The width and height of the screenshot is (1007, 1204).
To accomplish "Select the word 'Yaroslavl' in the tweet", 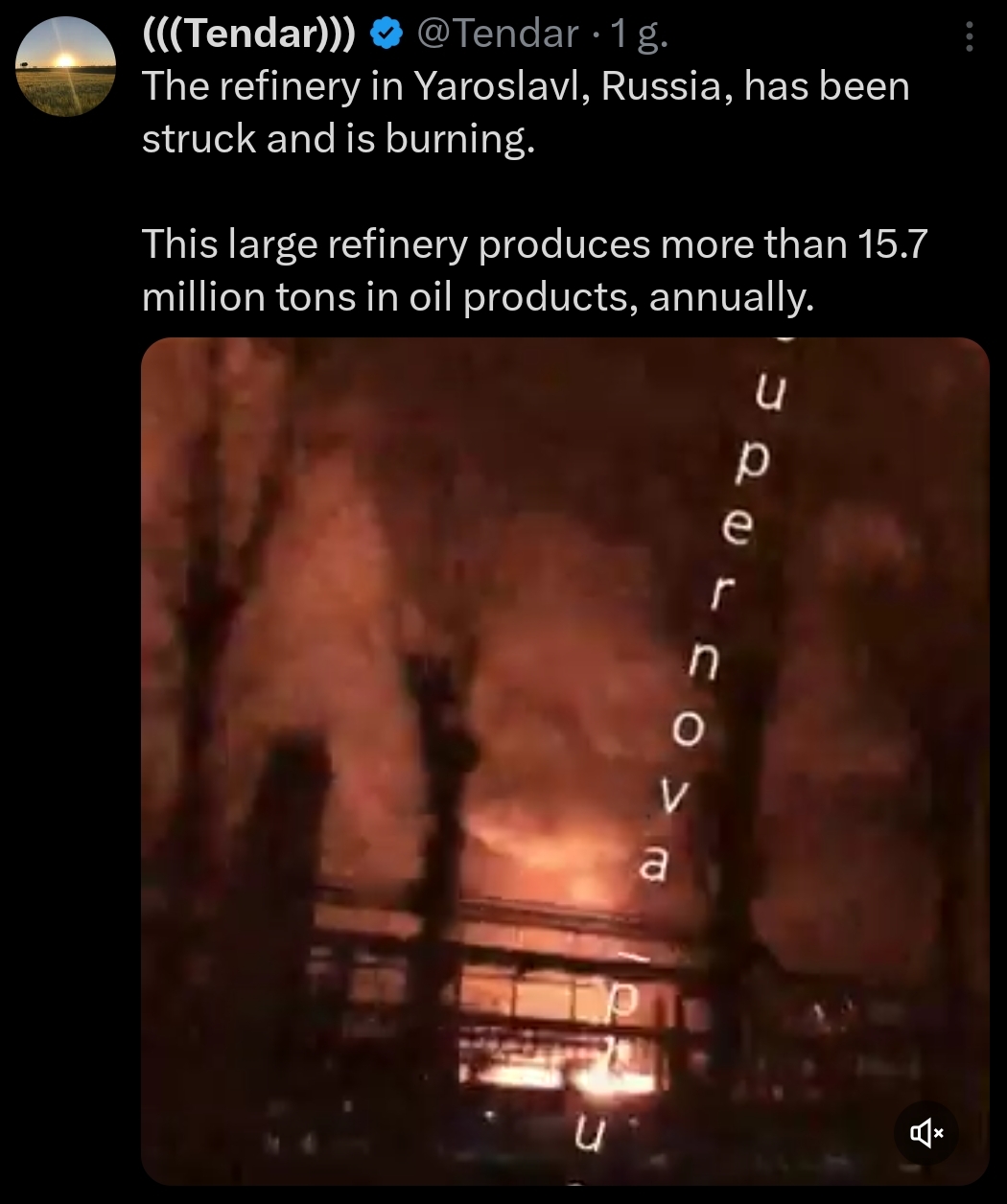I will click(501, 87).
